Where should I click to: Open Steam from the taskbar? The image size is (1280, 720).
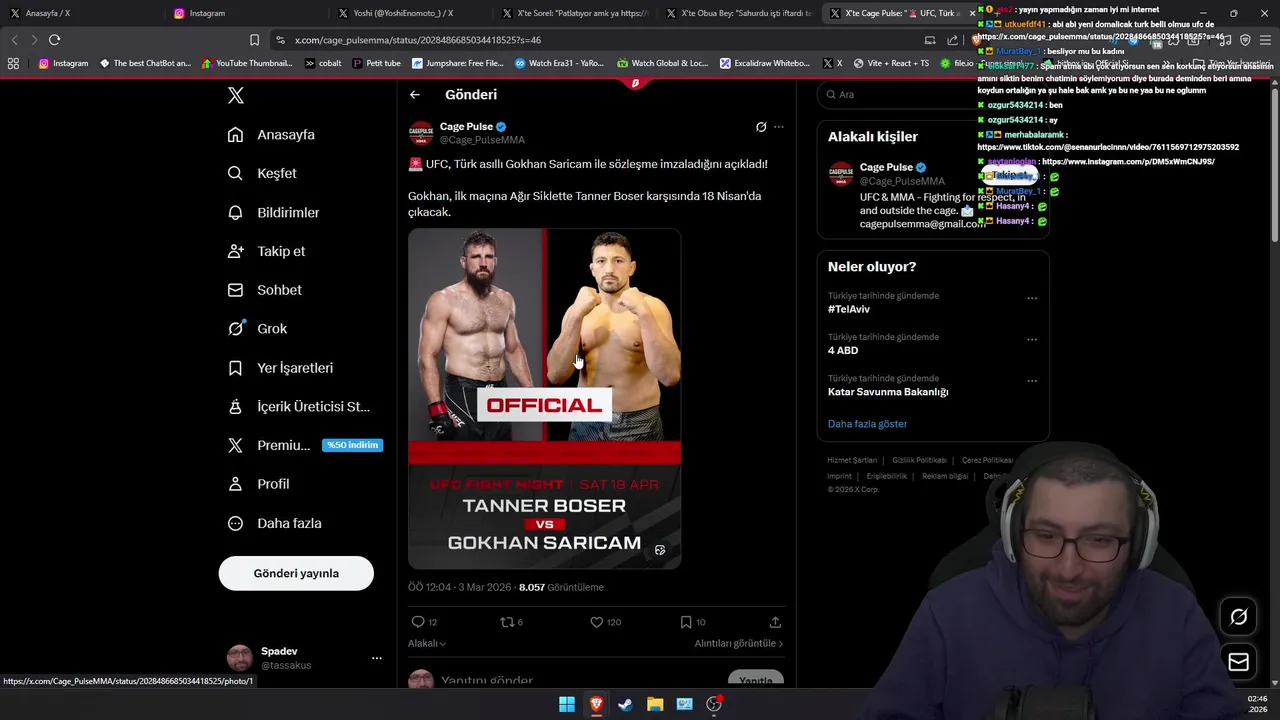click(x=625, y=704)
